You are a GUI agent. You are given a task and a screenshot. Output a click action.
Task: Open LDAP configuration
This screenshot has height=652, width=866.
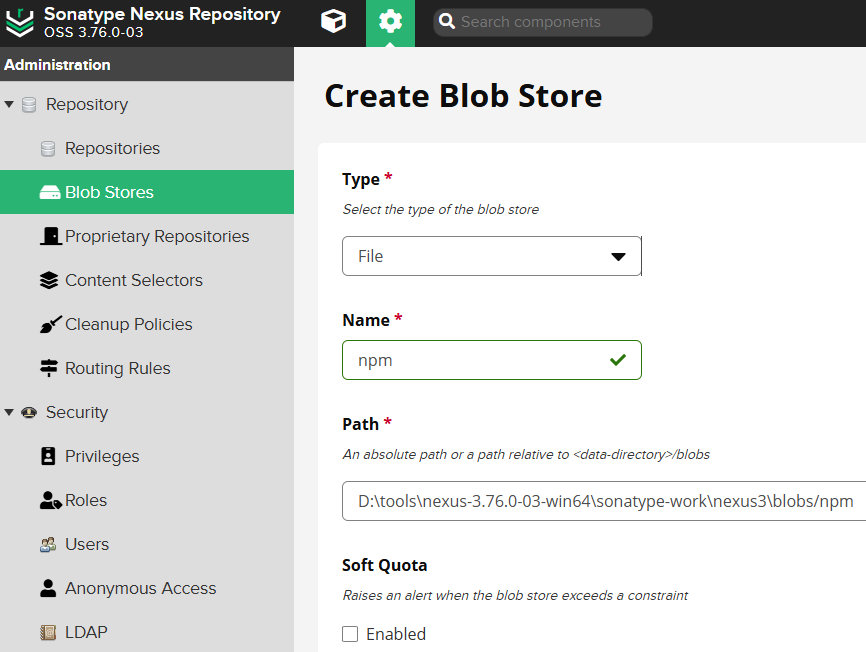[147, 632]
